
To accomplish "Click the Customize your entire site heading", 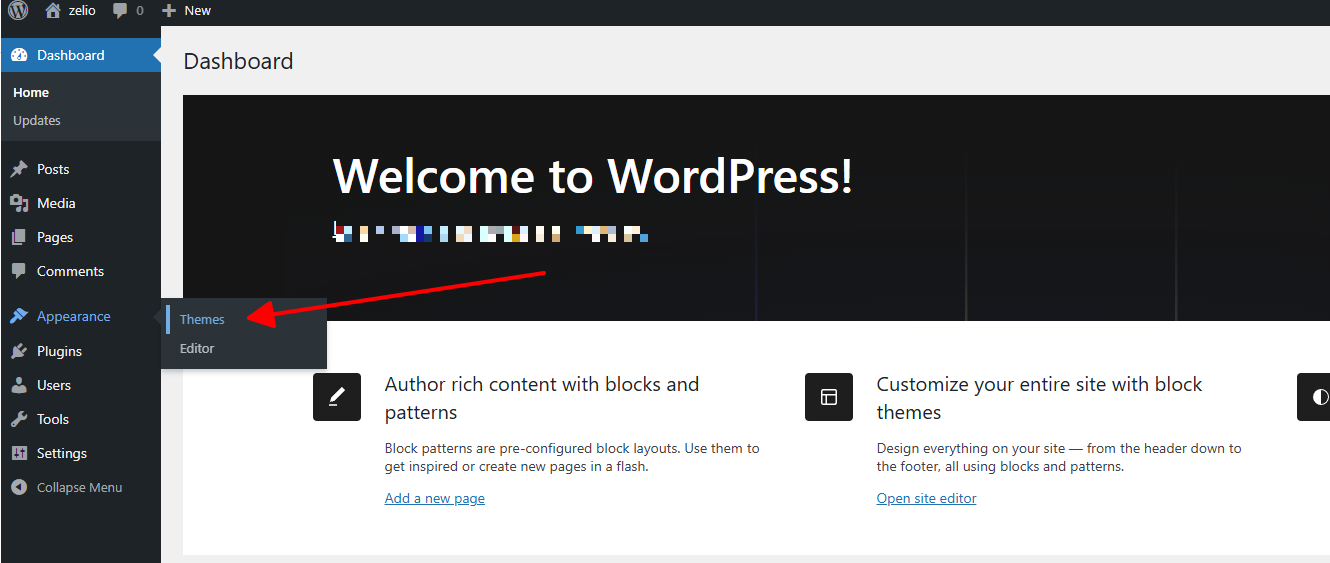I will click(1040, 398).
